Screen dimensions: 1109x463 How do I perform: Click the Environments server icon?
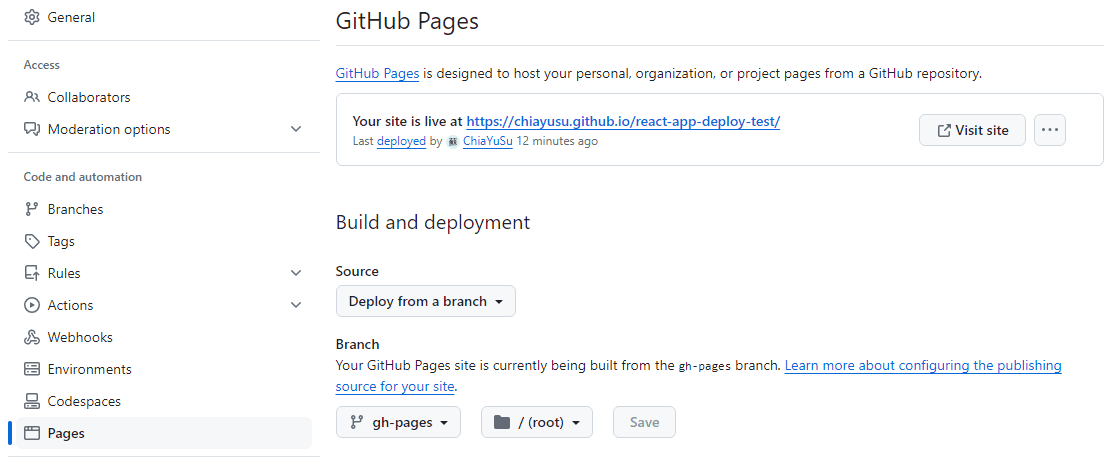click(x=32, y=369)
